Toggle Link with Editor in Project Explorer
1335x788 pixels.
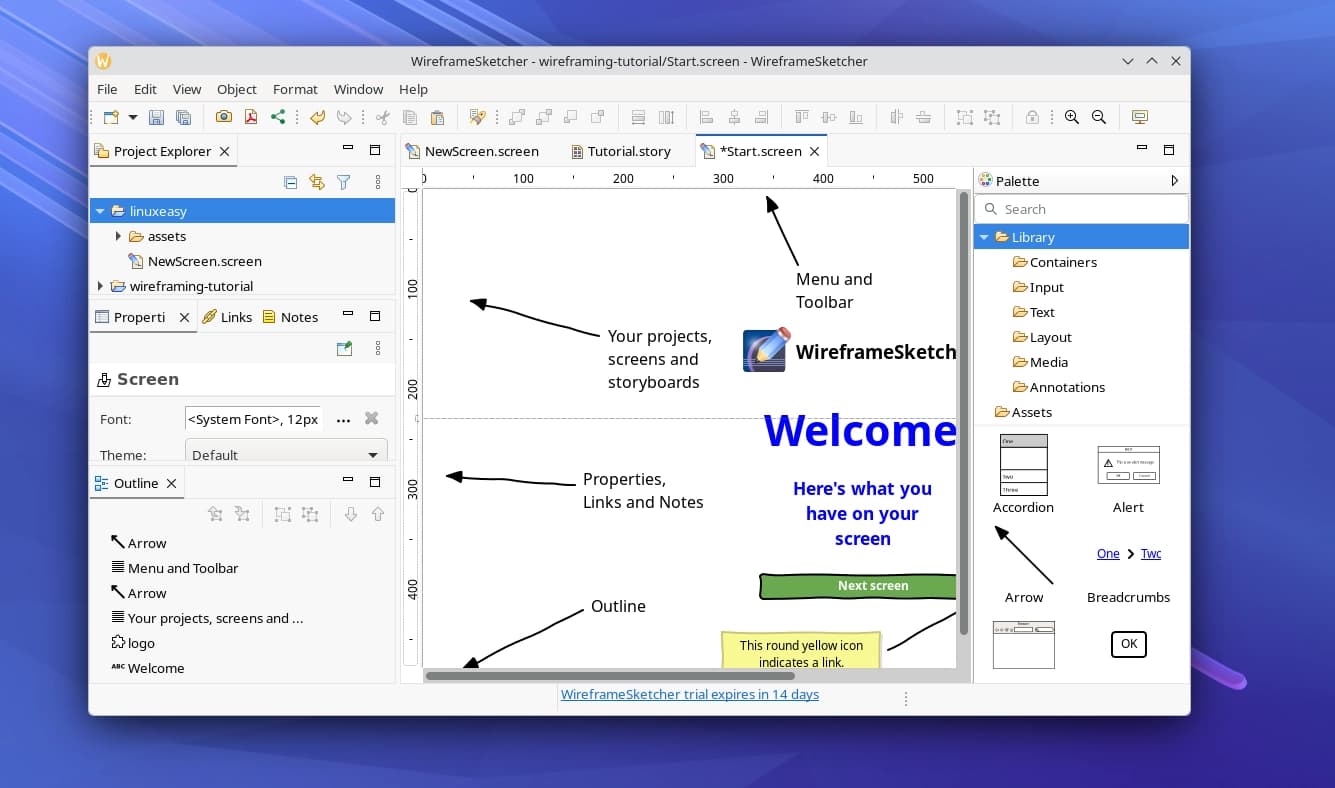pos(318,182)
